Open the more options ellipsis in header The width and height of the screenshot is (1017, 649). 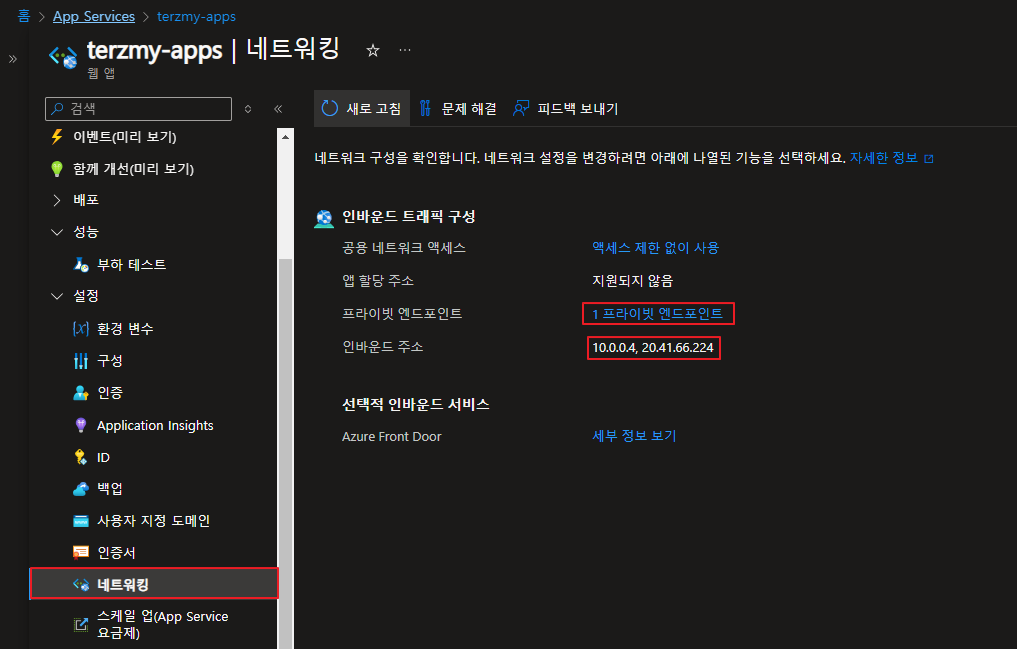405,50
